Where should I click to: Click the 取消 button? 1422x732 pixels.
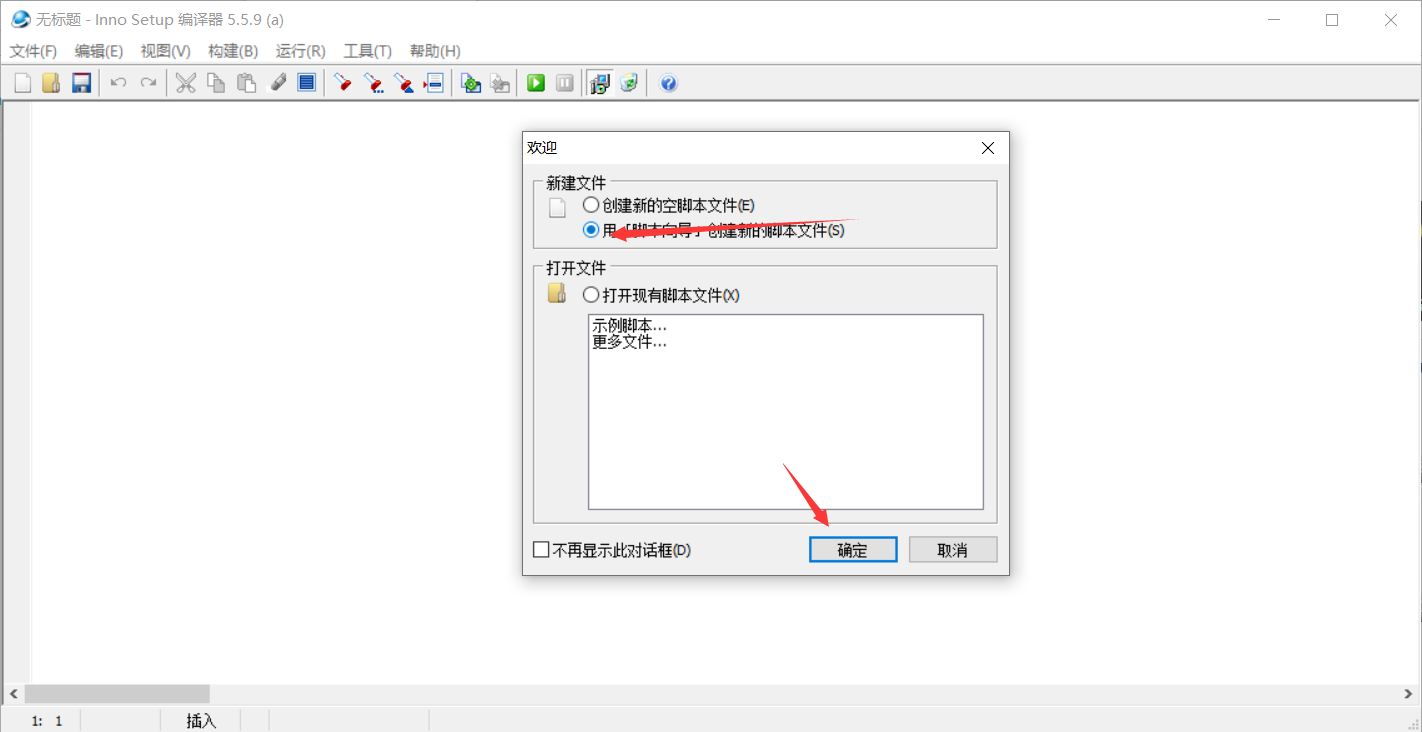tap(953, 550)
